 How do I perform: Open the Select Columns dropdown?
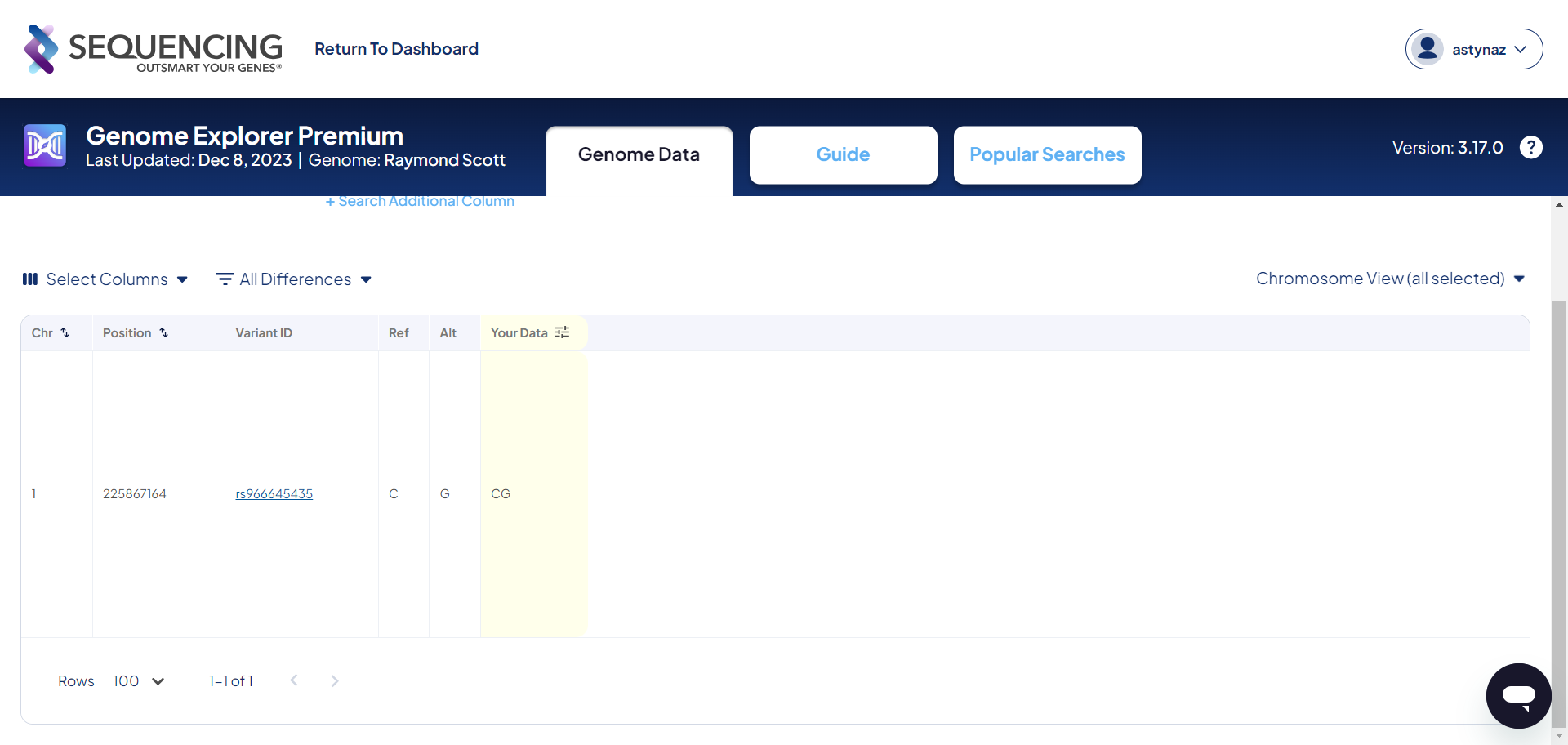[105, 279]
